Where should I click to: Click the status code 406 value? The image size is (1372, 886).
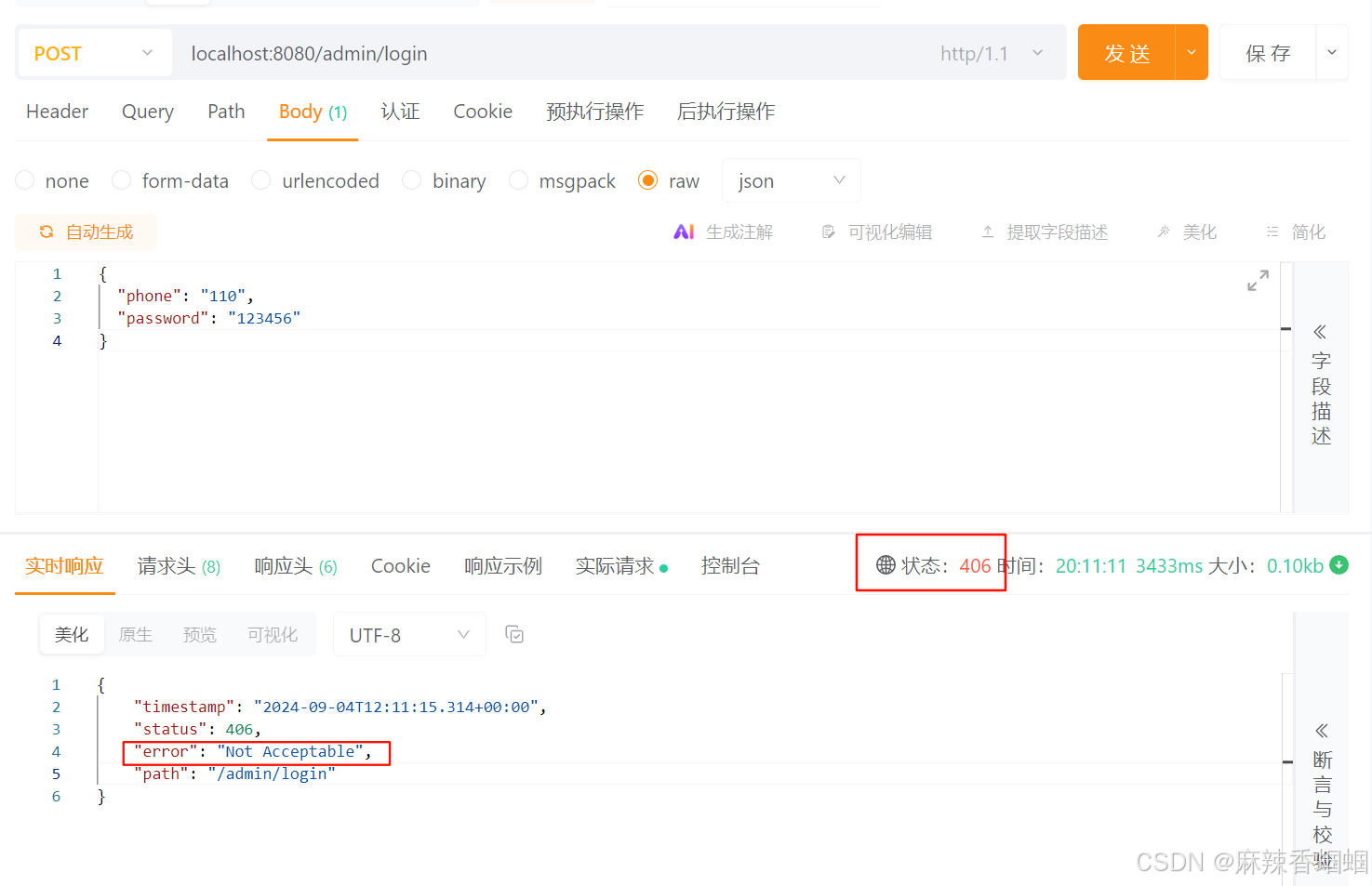975,565
